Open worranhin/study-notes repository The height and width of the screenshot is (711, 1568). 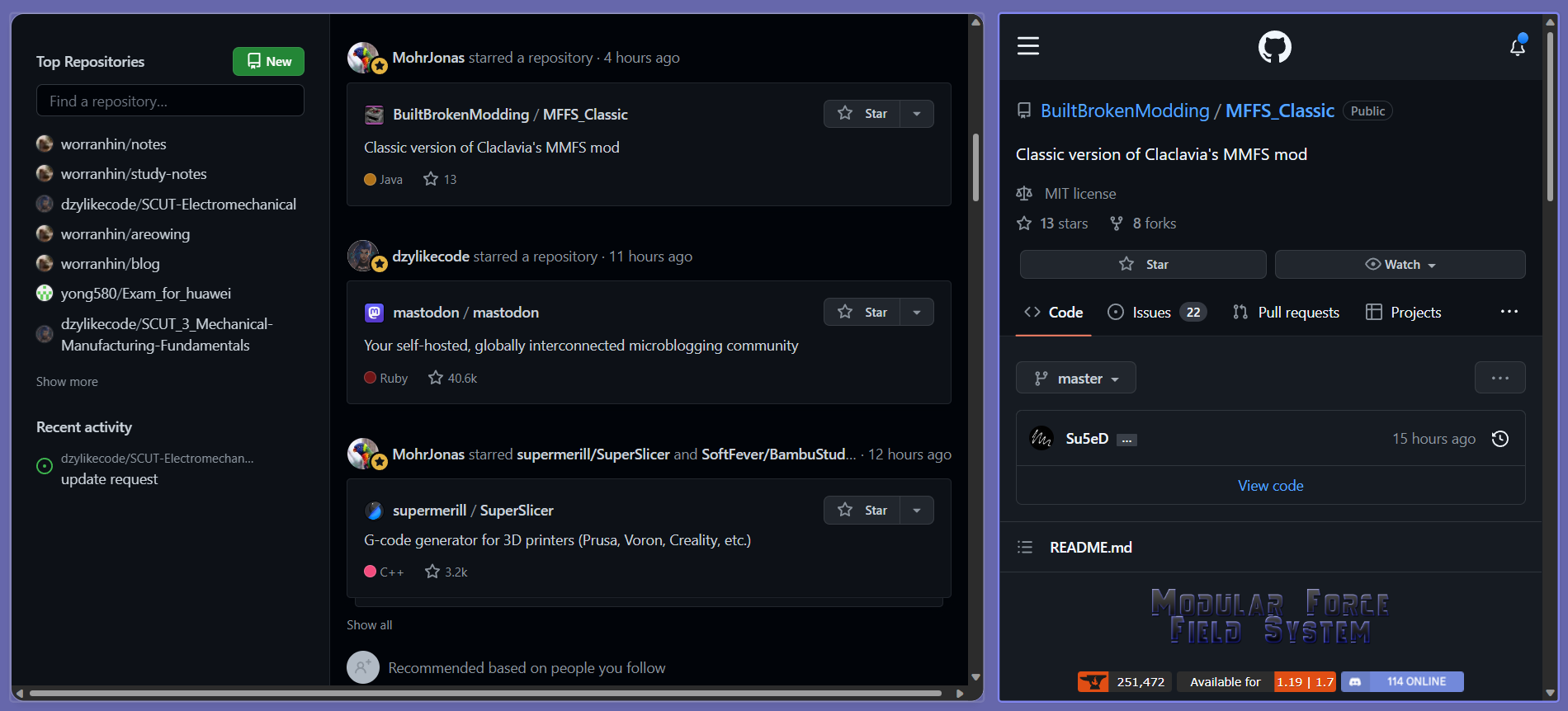(x=134, y=174)
